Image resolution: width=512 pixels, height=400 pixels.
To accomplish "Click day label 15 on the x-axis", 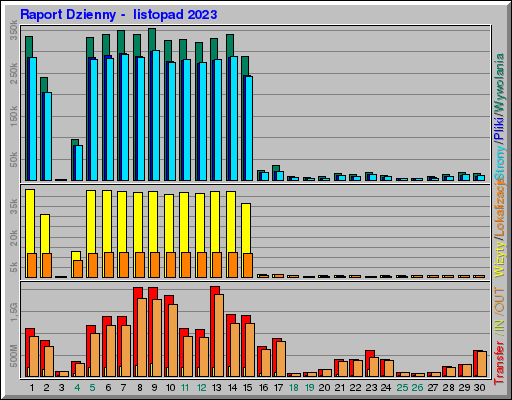I will click(247, 388).
